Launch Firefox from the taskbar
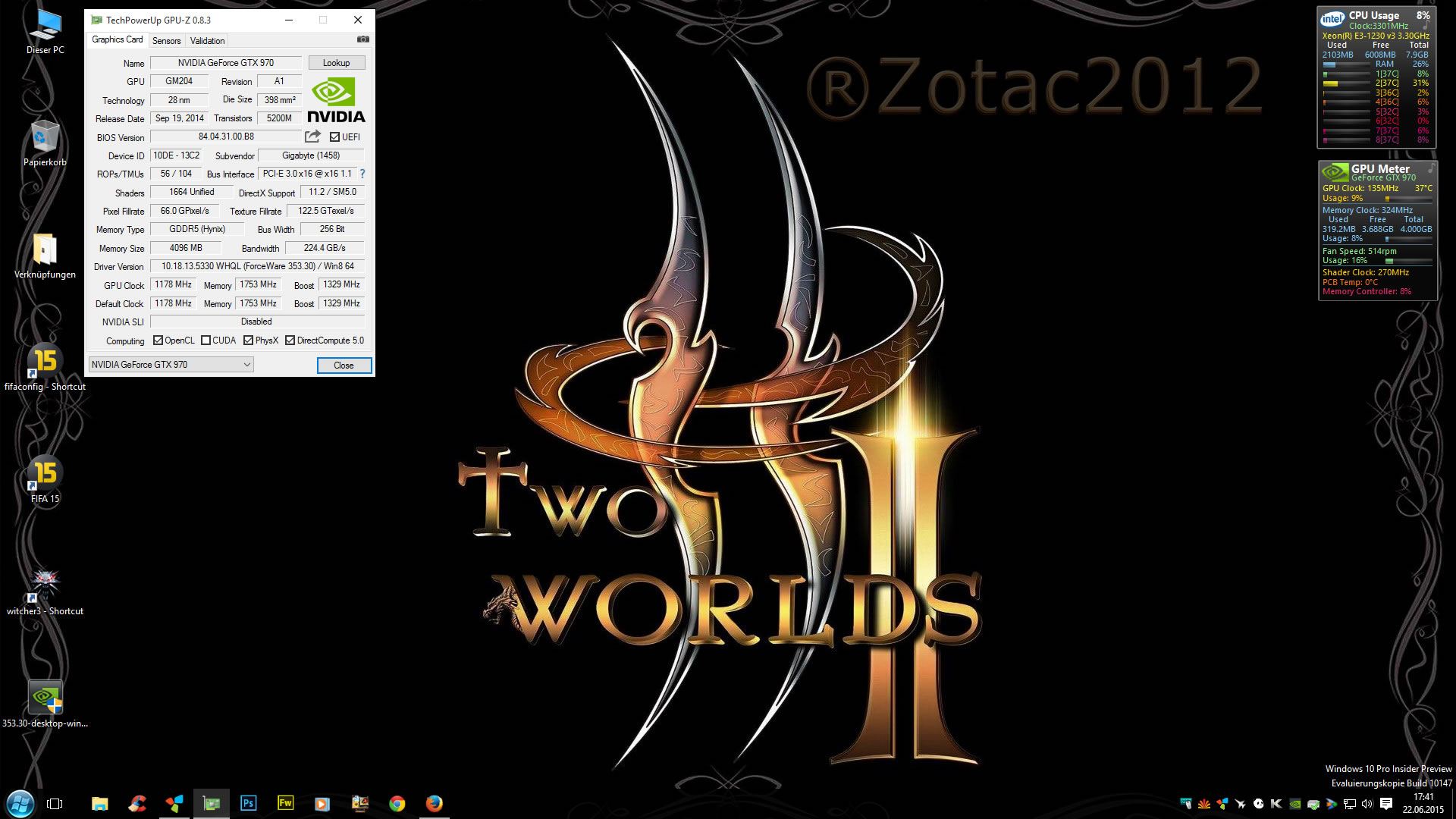Screen dimensions: 1456x819 (x=434, y=803)
